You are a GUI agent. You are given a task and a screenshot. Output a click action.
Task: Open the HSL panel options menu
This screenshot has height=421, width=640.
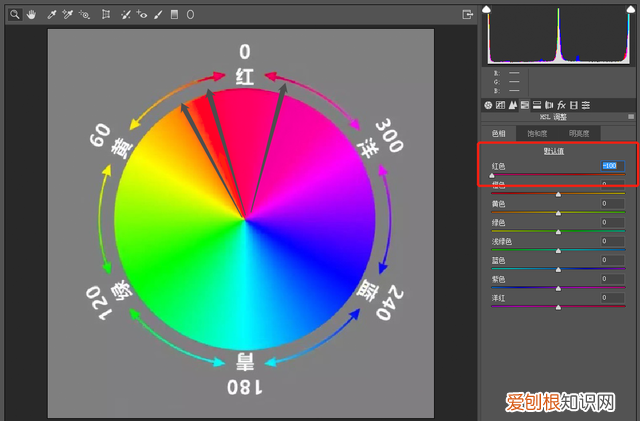coord(631,117)
